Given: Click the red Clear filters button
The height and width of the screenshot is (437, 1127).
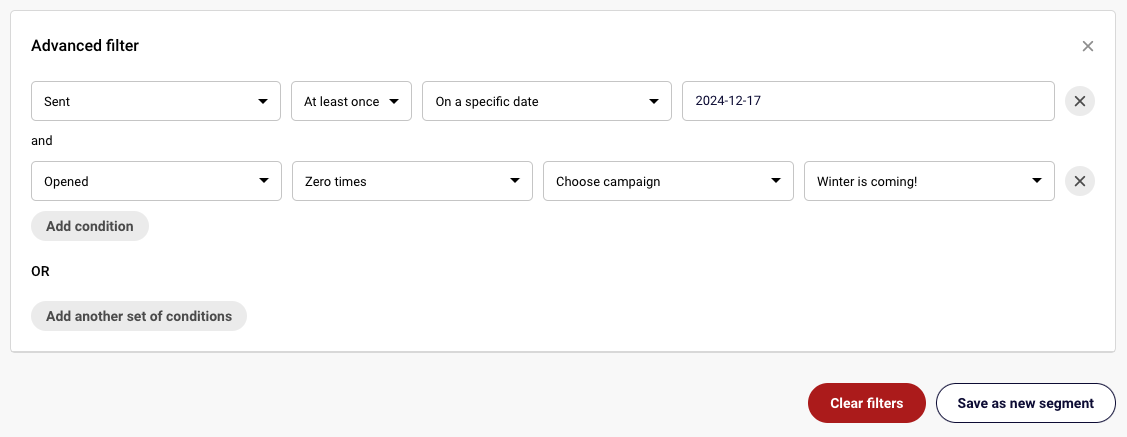Looking at the screenshot, I should pos(866,403).
